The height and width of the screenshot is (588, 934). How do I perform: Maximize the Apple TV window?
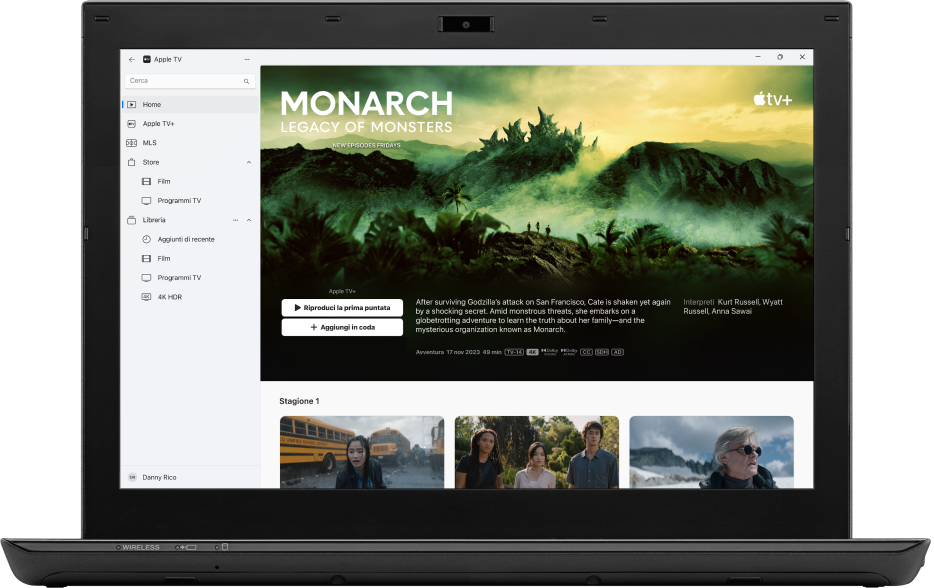[780, 57]
